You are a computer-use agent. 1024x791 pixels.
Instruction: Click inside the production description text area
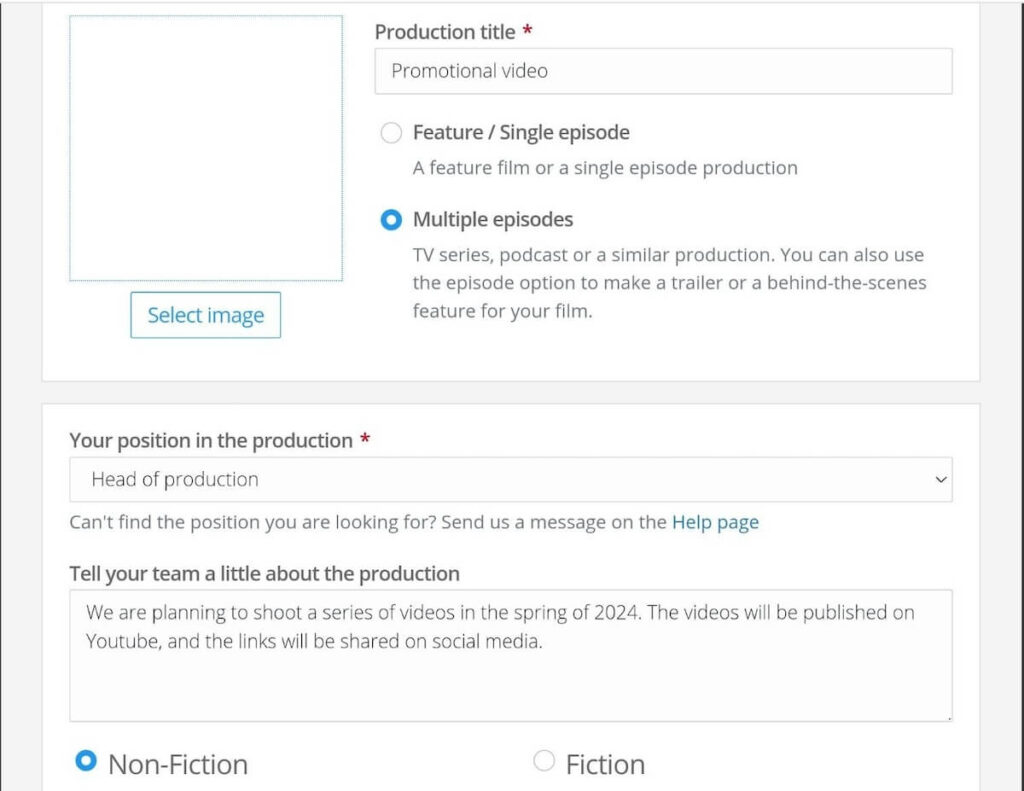click(x=510, y=655)
